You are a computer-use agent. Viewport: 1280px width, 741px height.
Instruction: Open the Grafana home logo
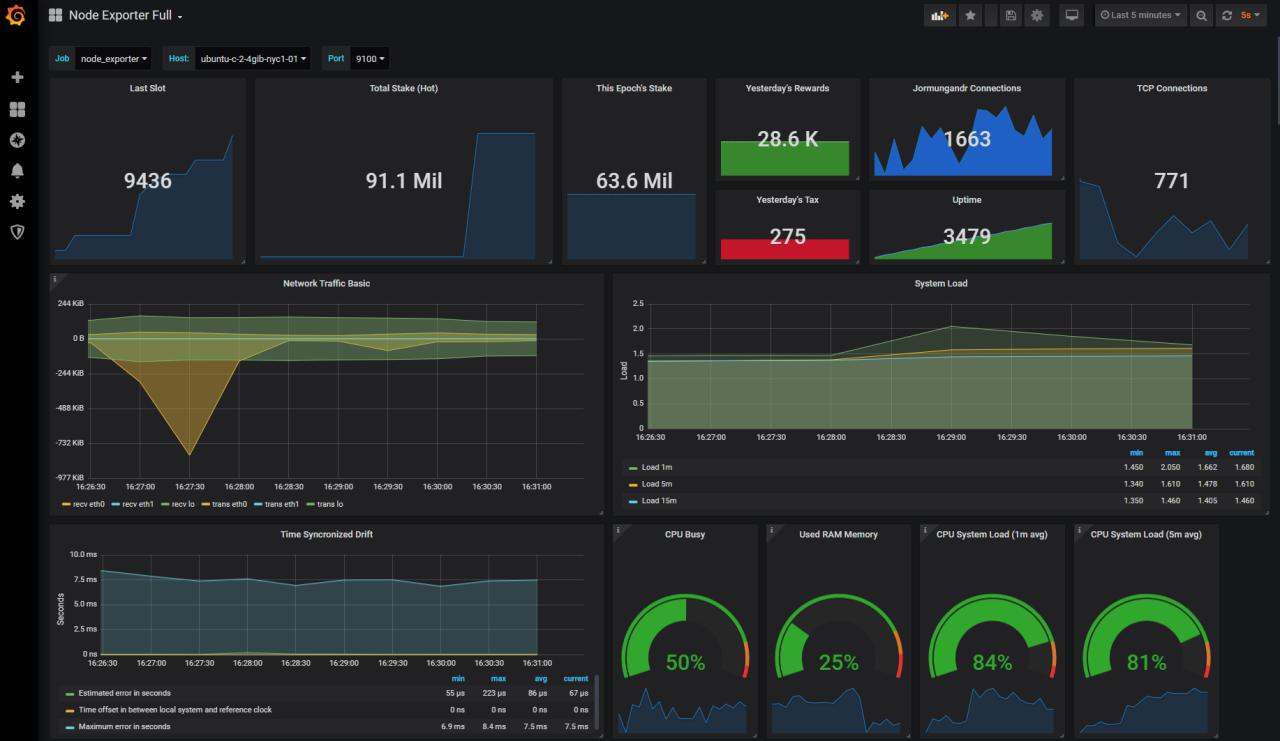coord(15,15)
